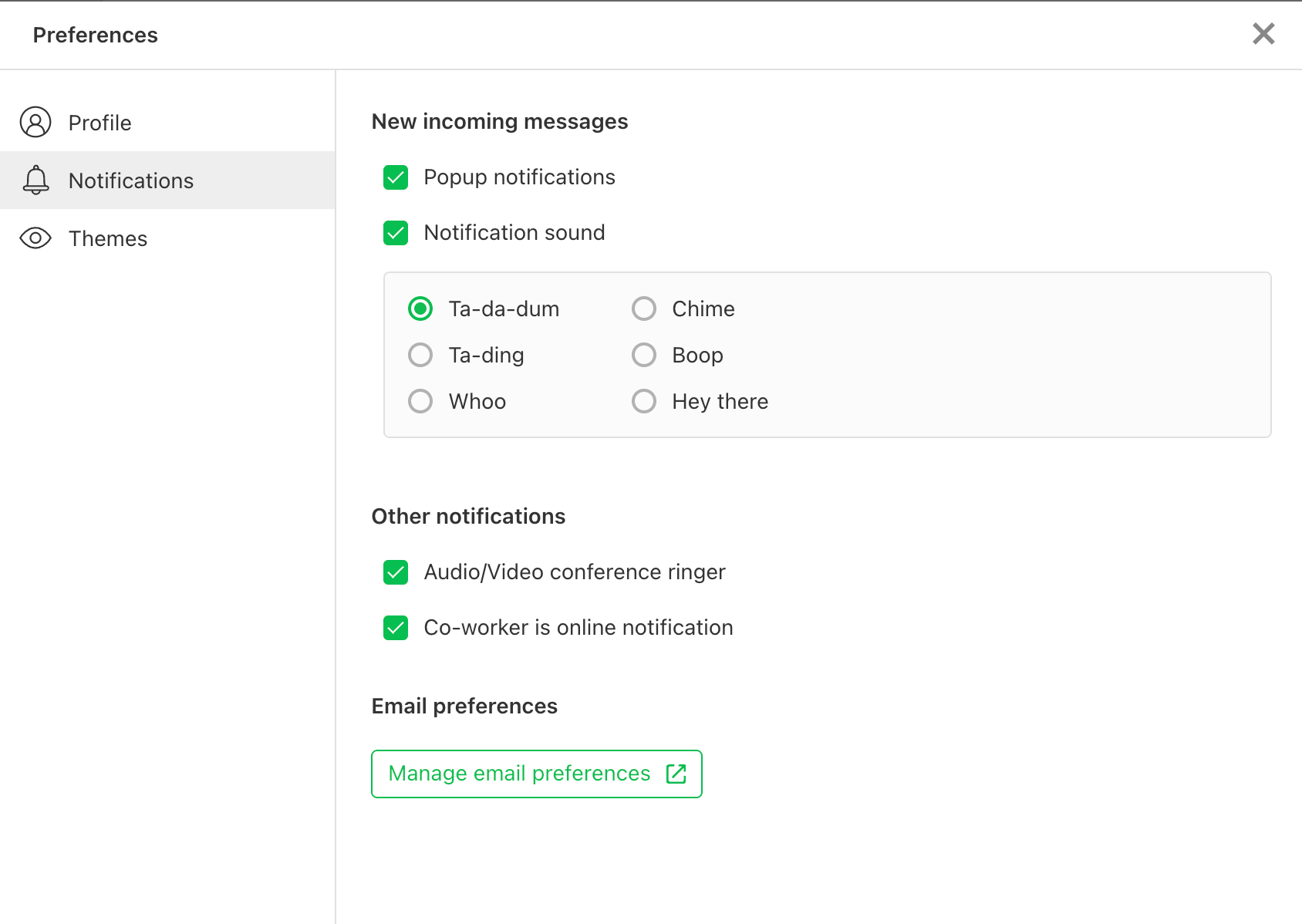The width and height of the screenshot is (1302, 924).
Task: Click the Audio/Video conference ringer label
Action: pos(575,572)
